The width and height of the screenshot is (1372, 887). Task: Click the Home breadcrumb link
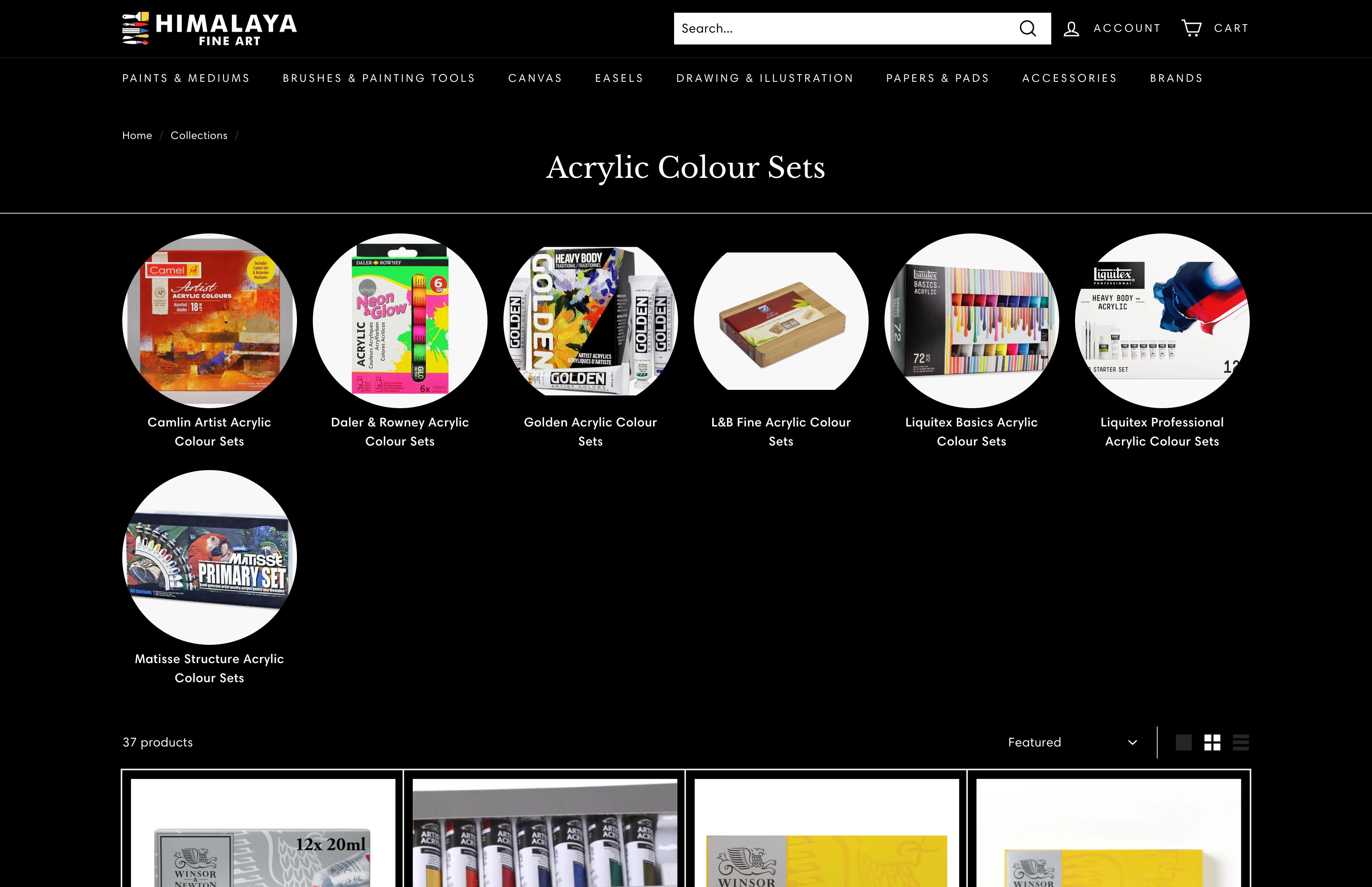tap(136, 134)
